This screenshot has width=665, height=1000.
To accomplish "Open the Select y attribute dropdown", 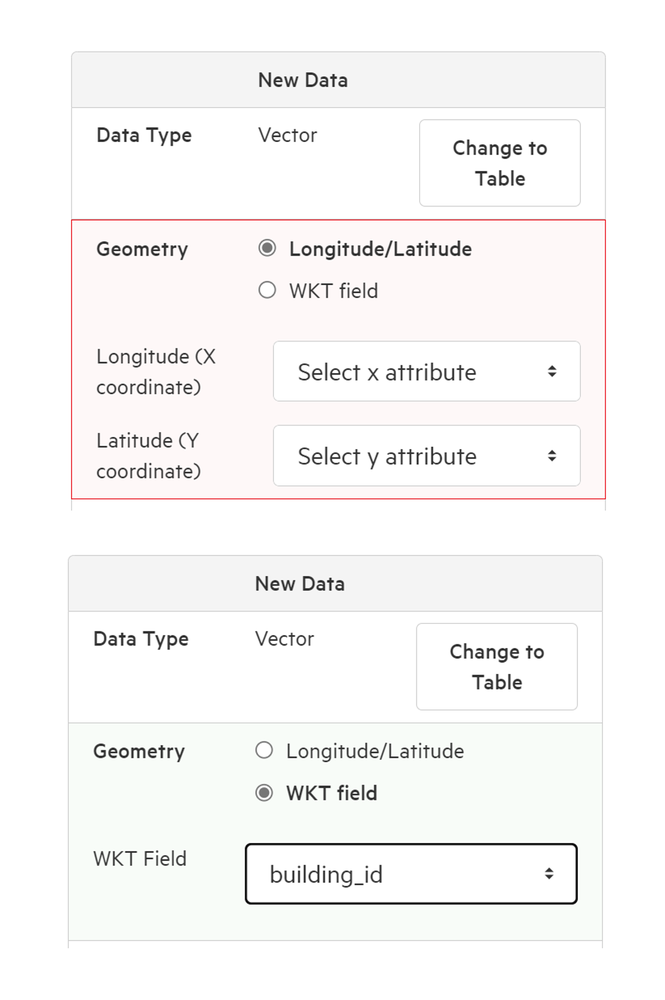I will [426, 455].
